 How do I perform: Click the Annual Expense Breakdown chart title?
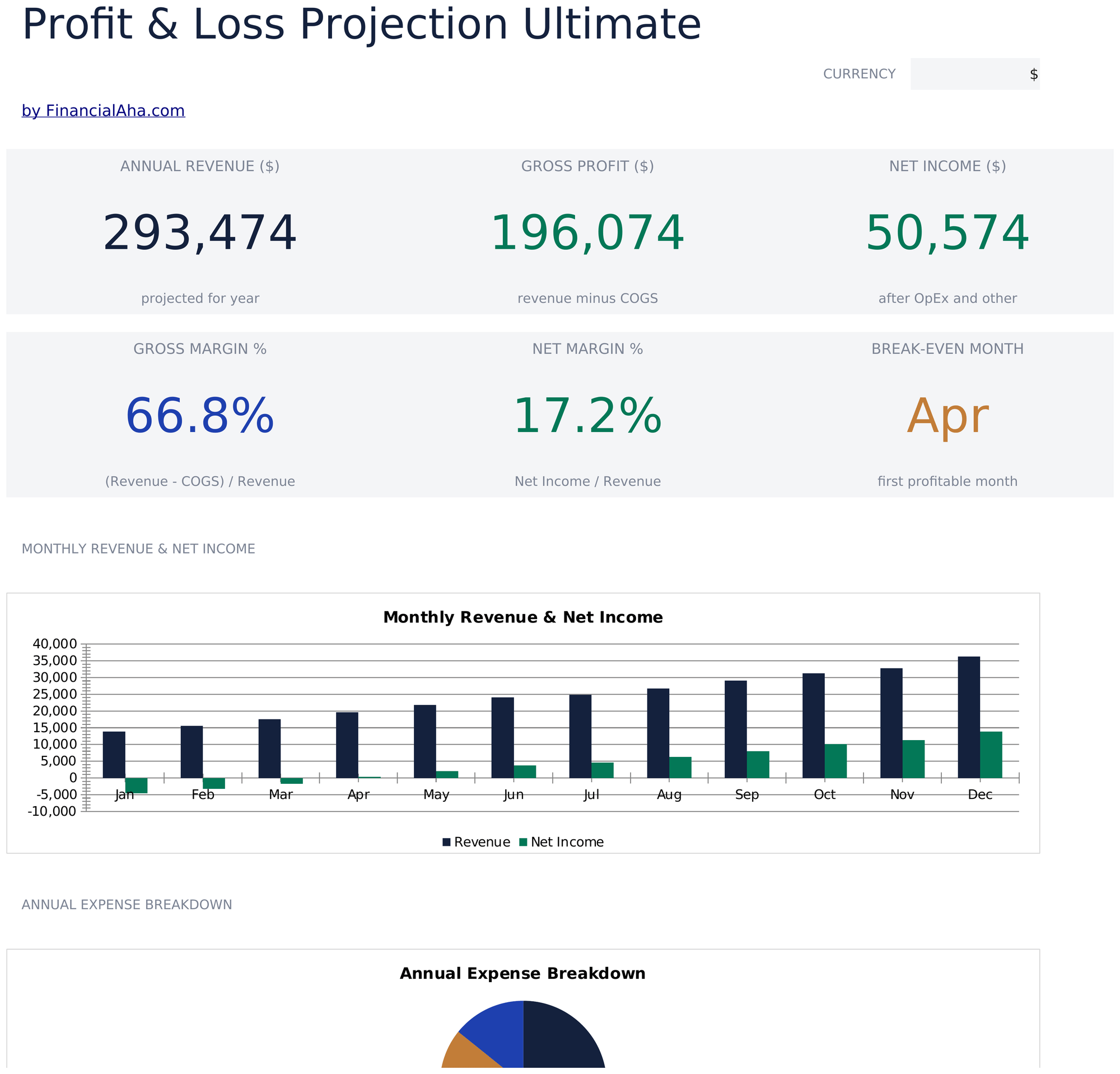click(x=523, y=973)
